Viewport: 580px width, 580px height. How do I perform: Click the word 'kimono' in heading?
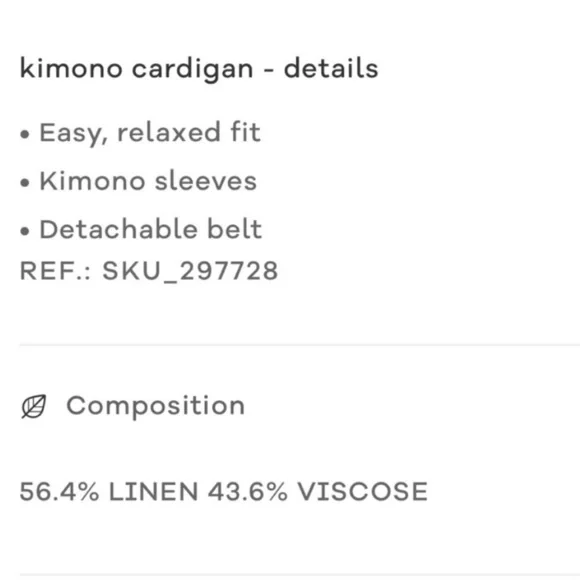pyautogui.click(x=71, y=68)
